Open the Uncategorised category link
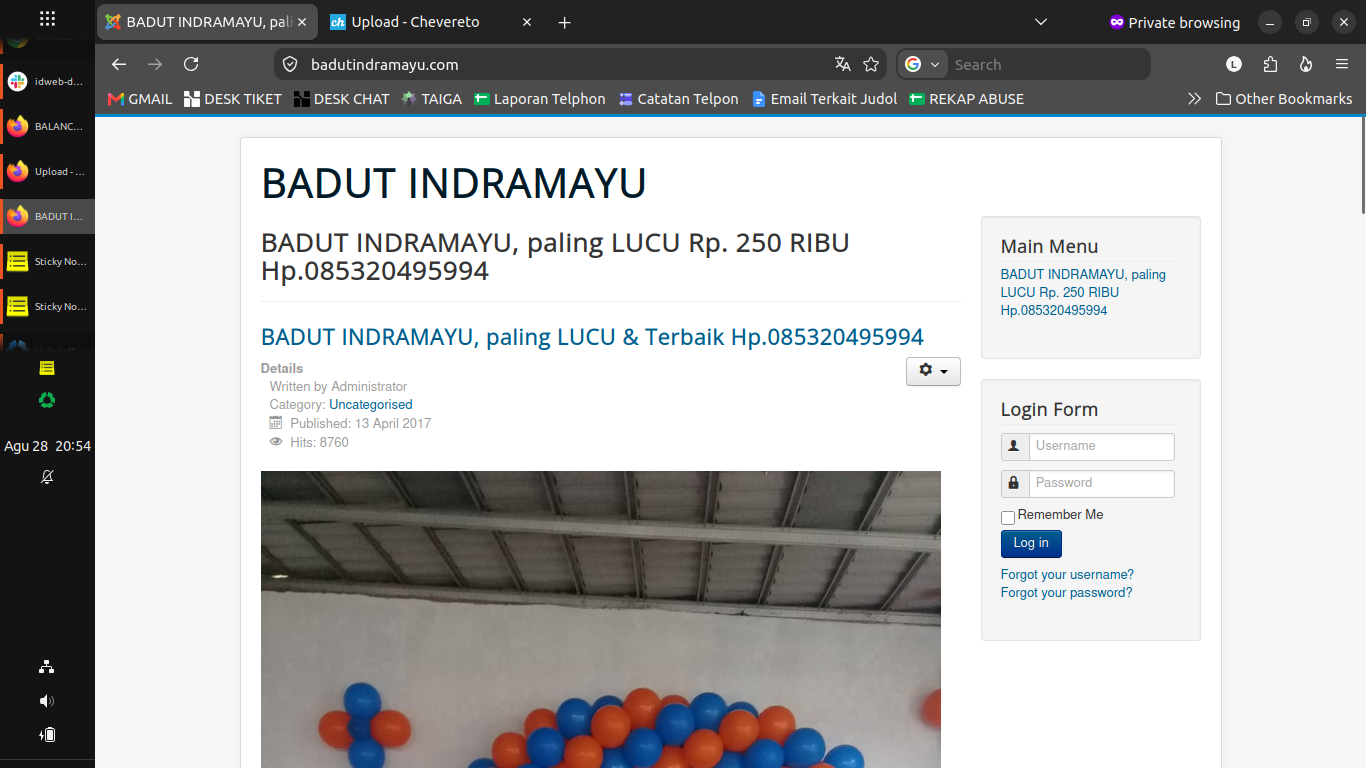Image resolution: width=1366 pixels, height=768 pixels. pyautogui.click(x=371, y=405)
